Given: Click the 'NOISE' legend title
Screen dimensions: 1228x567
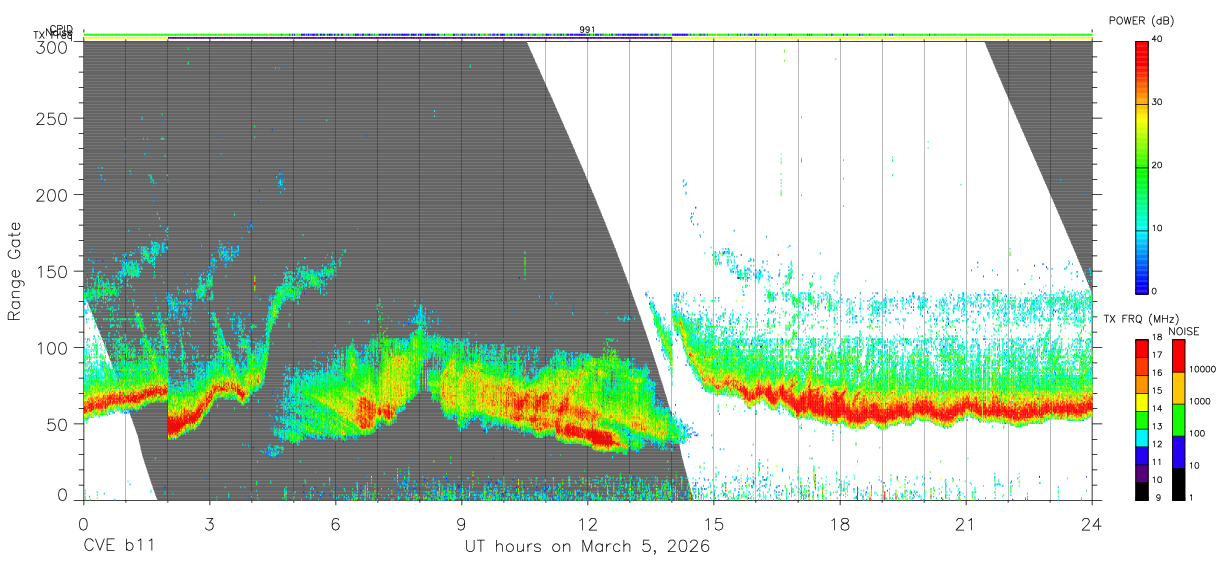Looking at the screenshot, I should pos(1186,331).
